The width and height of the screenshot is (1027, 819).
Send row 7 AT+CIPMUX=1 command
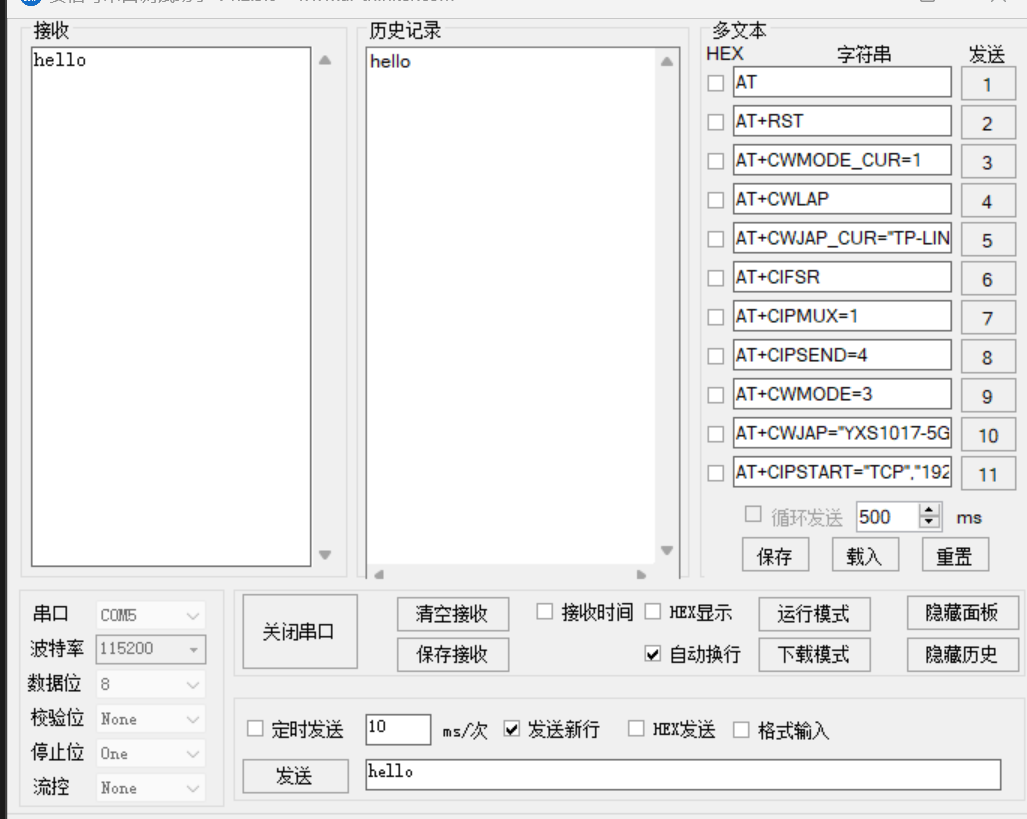point(988,318)
